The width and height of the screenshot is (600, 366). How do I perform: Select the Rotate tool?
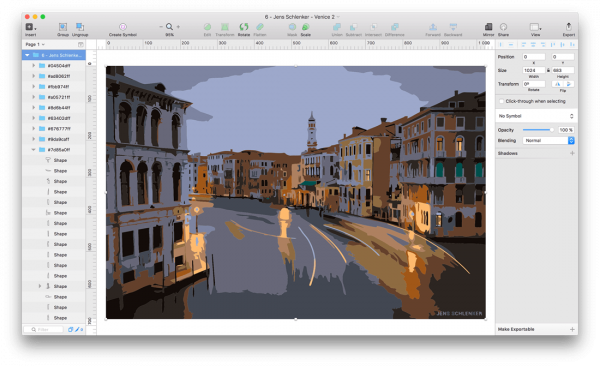244,27
